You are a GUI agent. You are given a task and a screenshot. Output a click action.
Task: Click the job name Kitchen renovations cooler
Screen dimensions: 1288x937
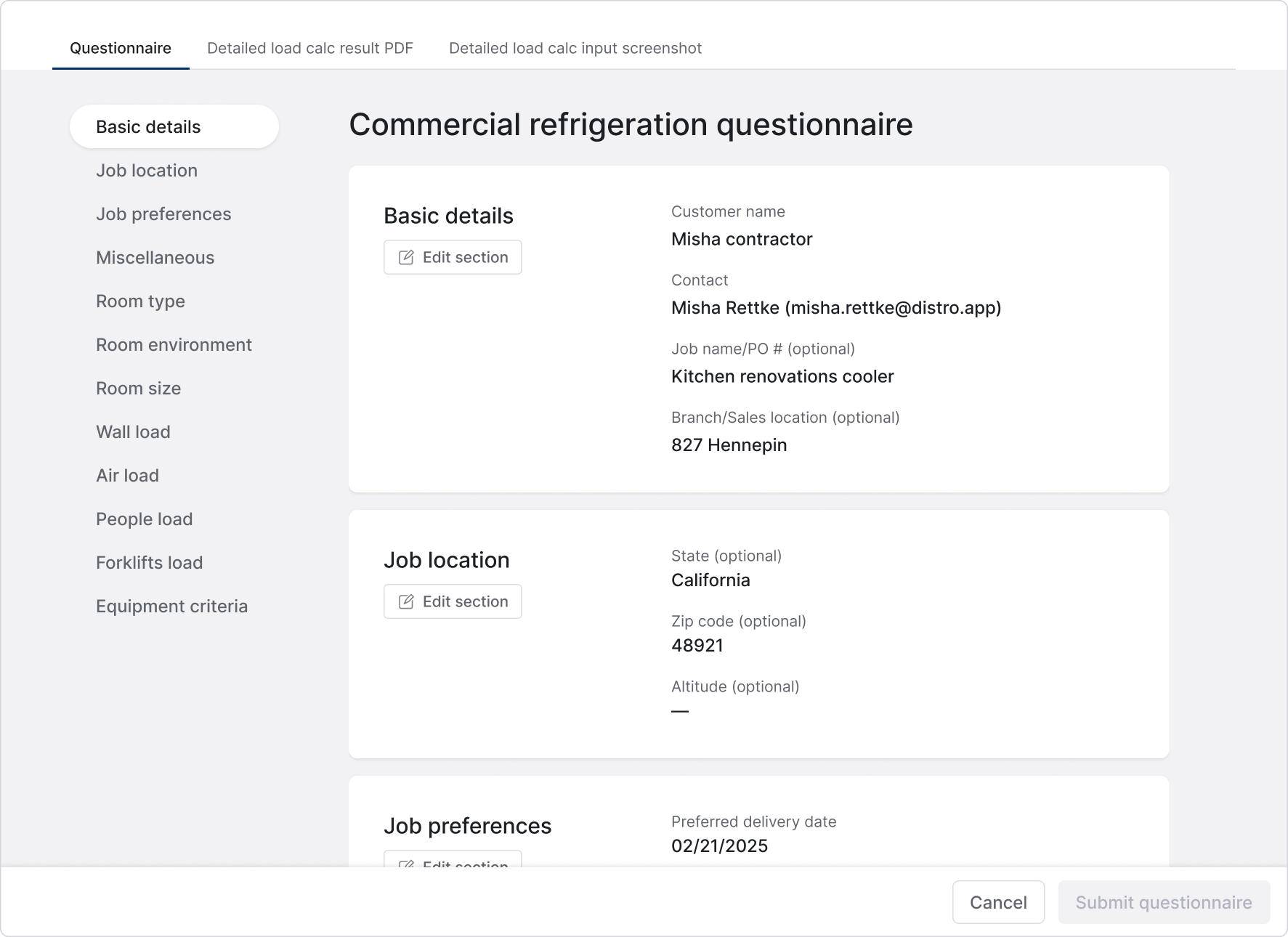click(782, 376)
